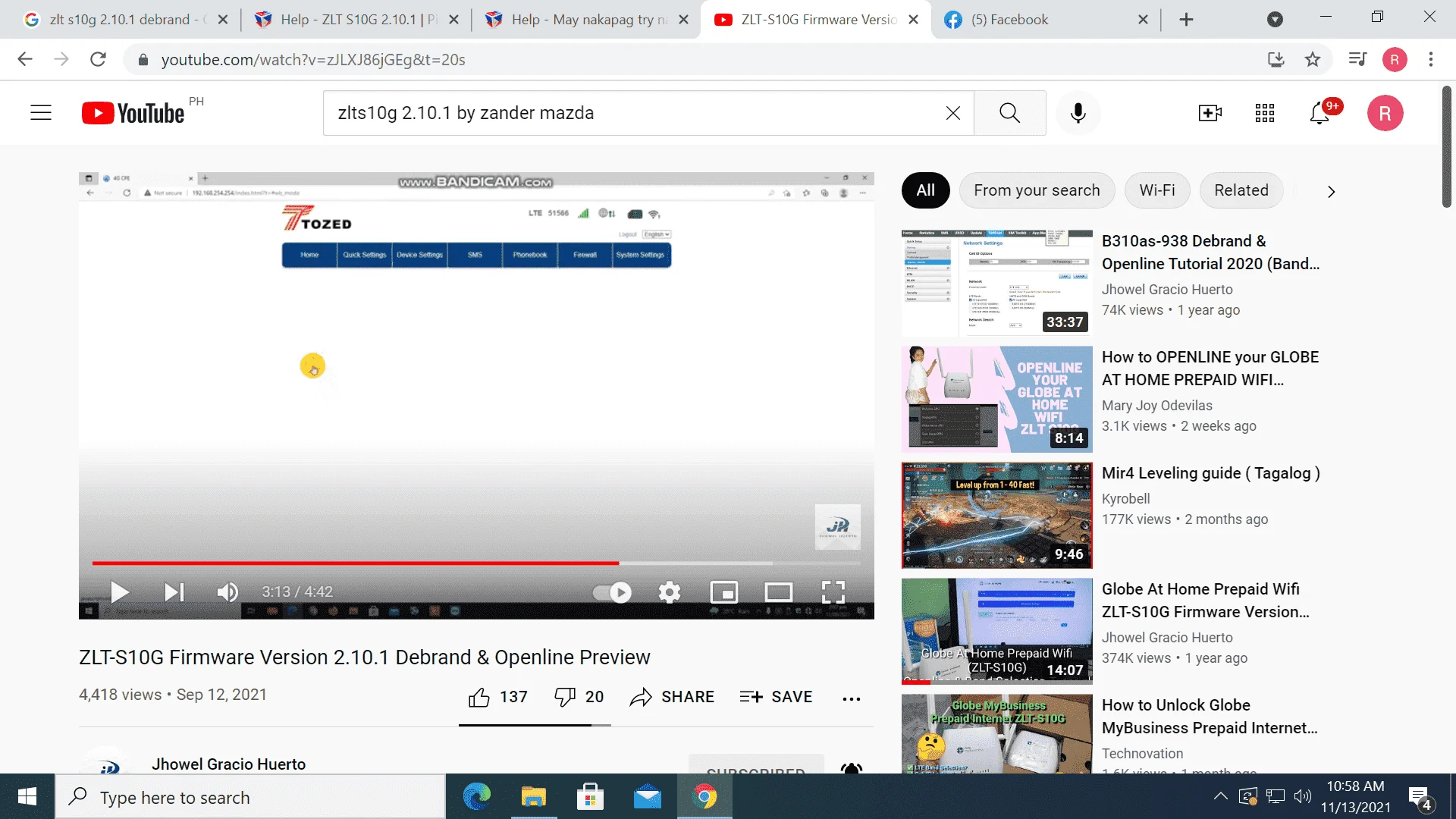
Task: Open the Mir4 Leveling guide thumbnail
Action: (x=997, y=515)
